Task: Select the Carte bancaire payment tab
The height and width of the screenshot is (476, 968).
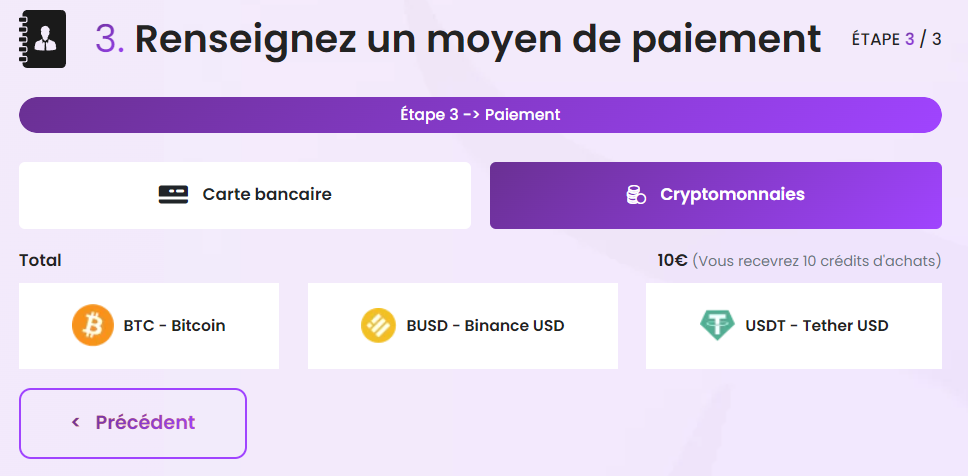Action: point(245,195)
